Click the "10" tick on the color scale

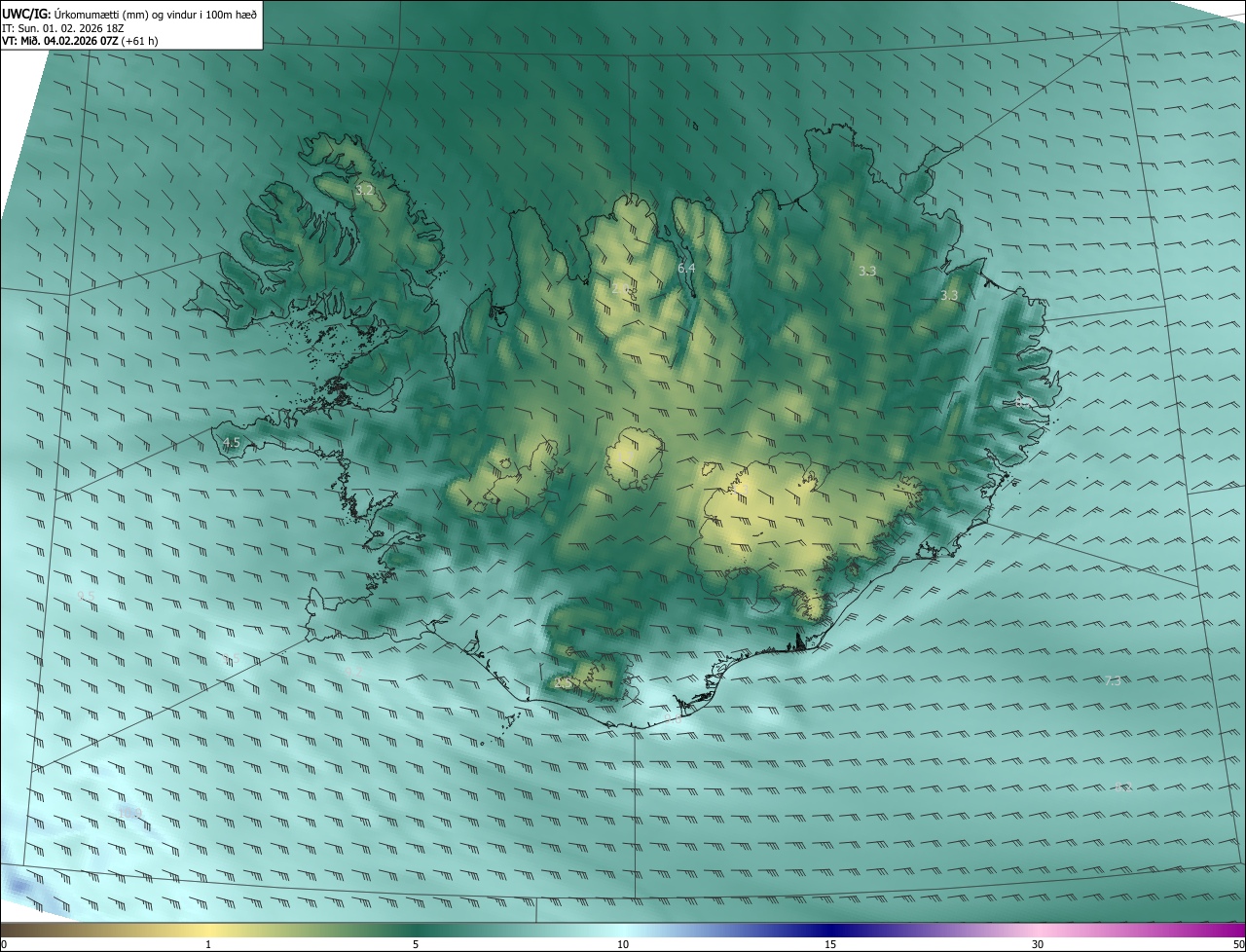pyautogui.click(x=623, y=945)
